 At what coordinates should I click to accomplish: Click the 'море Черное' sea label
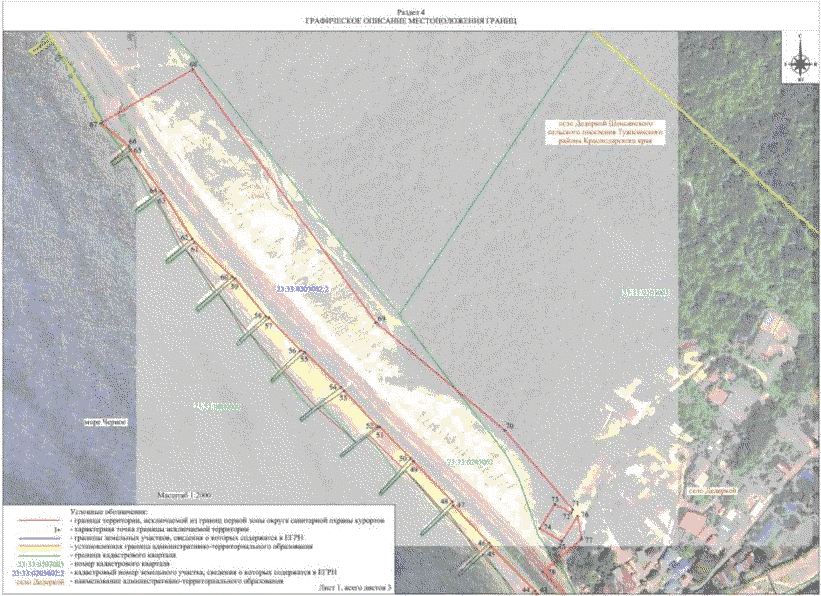(x=108, y=423)
